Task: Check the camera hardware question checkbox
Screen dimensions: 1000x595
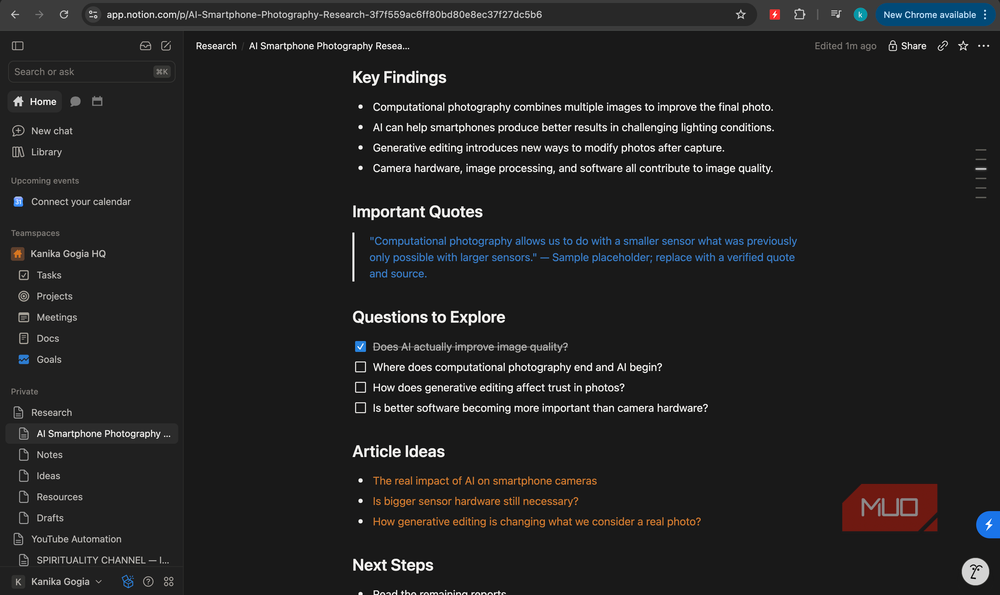Action: click(360, 408)
